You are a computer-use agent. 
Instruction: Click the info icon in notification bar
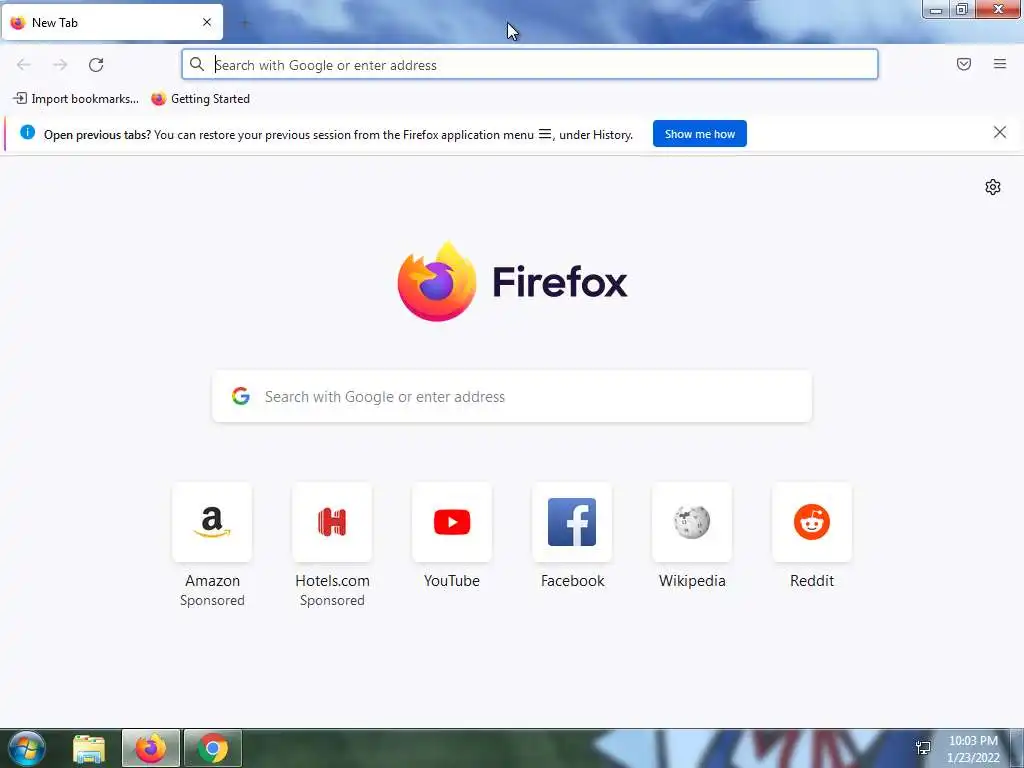[x=27, y=132]
